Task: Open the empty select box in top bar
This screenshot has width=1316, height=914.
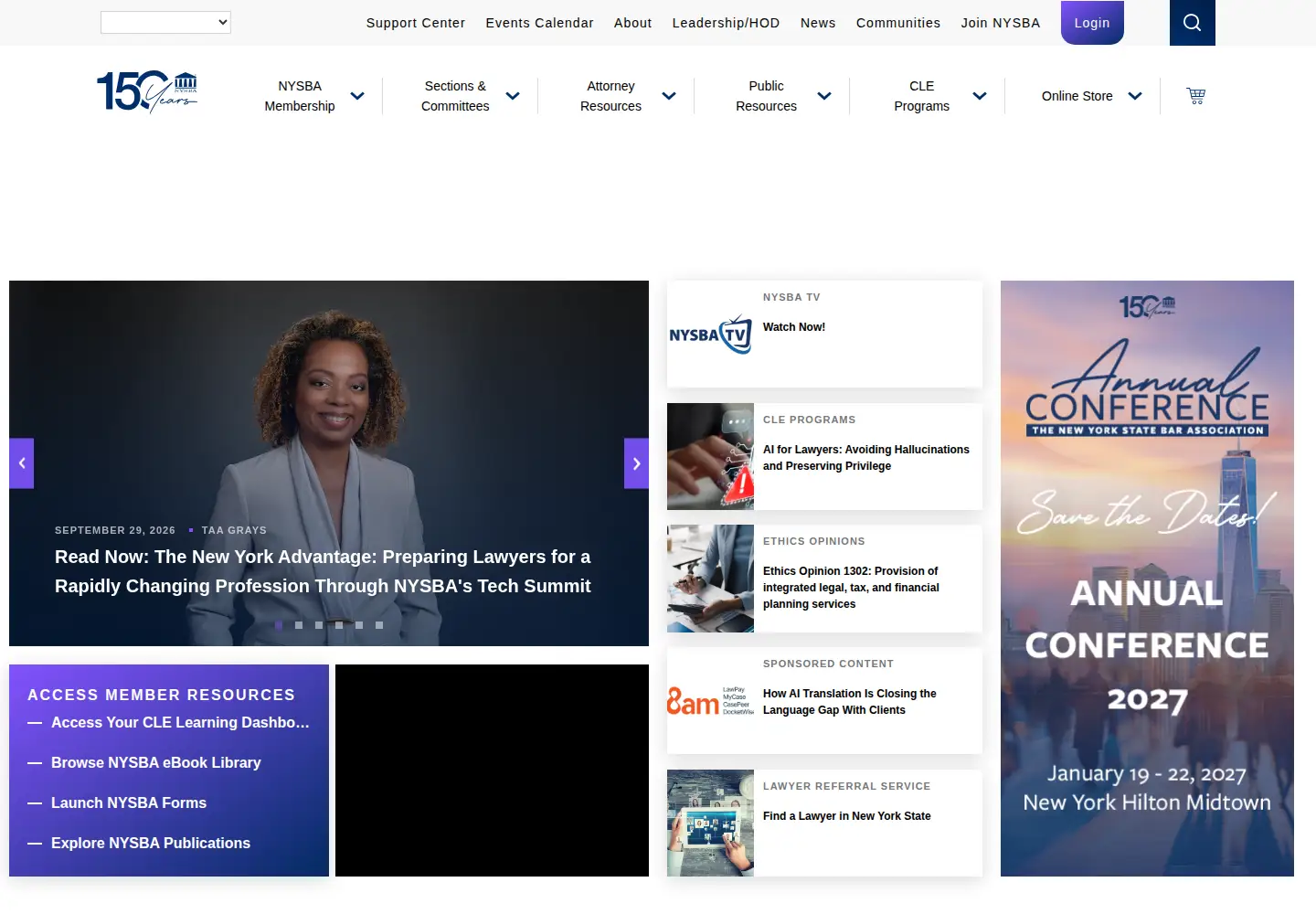Action: [165, 22]
